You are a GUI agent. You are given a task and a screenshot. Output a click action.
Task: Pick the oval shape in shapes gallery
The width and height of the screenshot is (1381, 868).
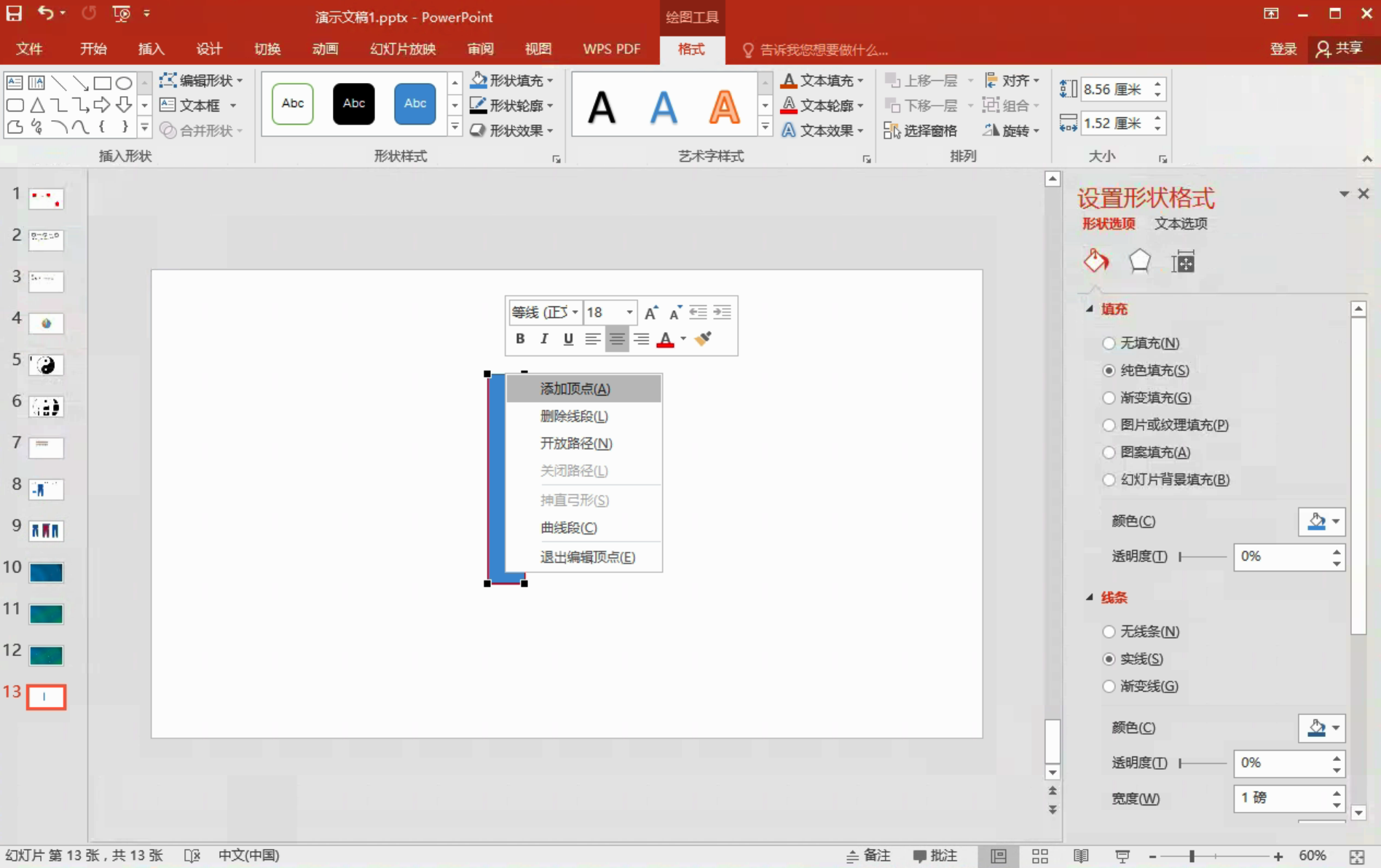coord(124,83)
